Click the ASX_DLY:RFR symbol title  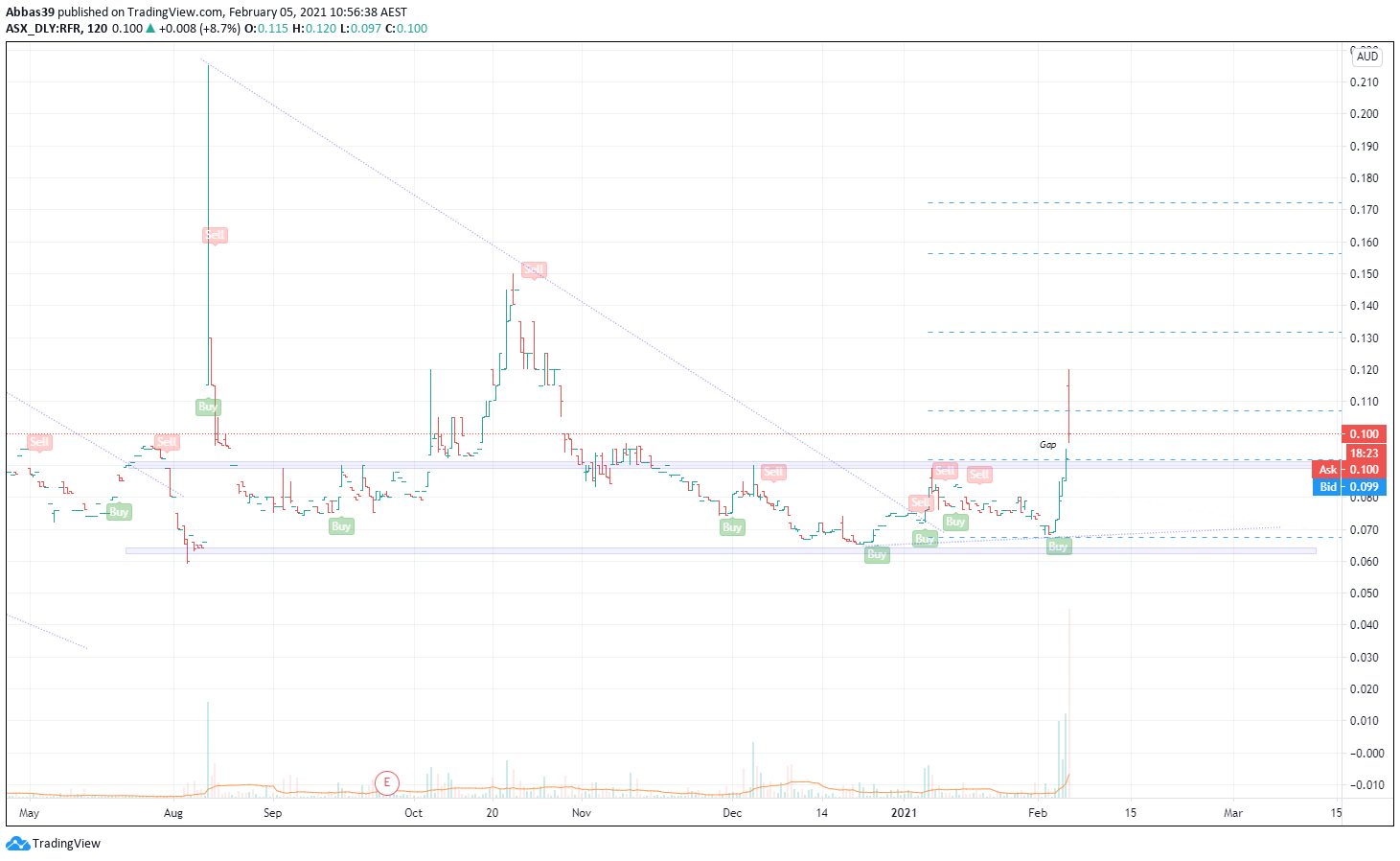pos(44,29)
